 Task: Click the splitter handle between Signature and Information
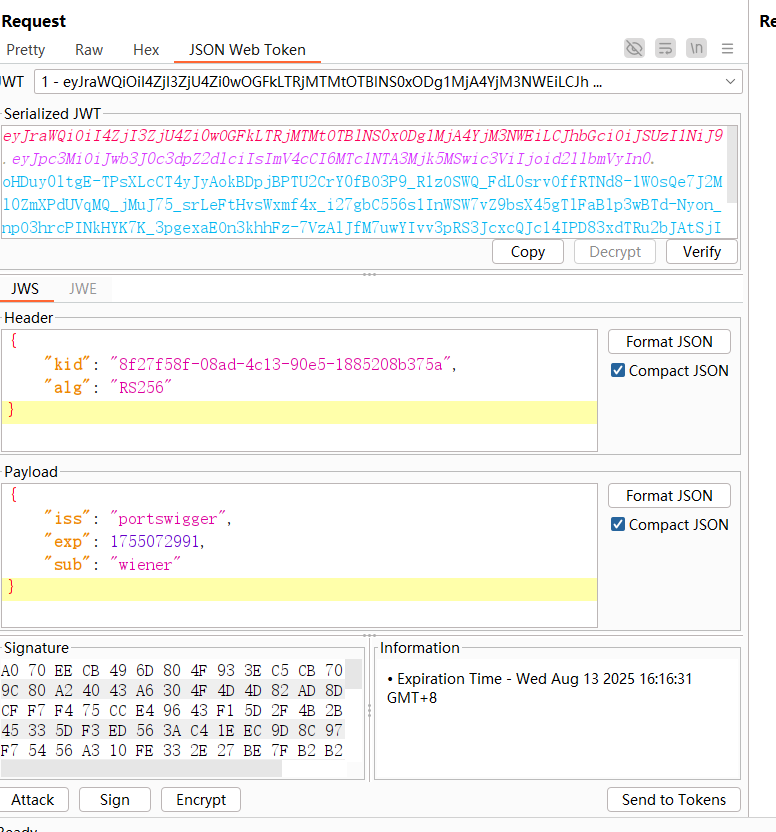click(x=369, y=711)
